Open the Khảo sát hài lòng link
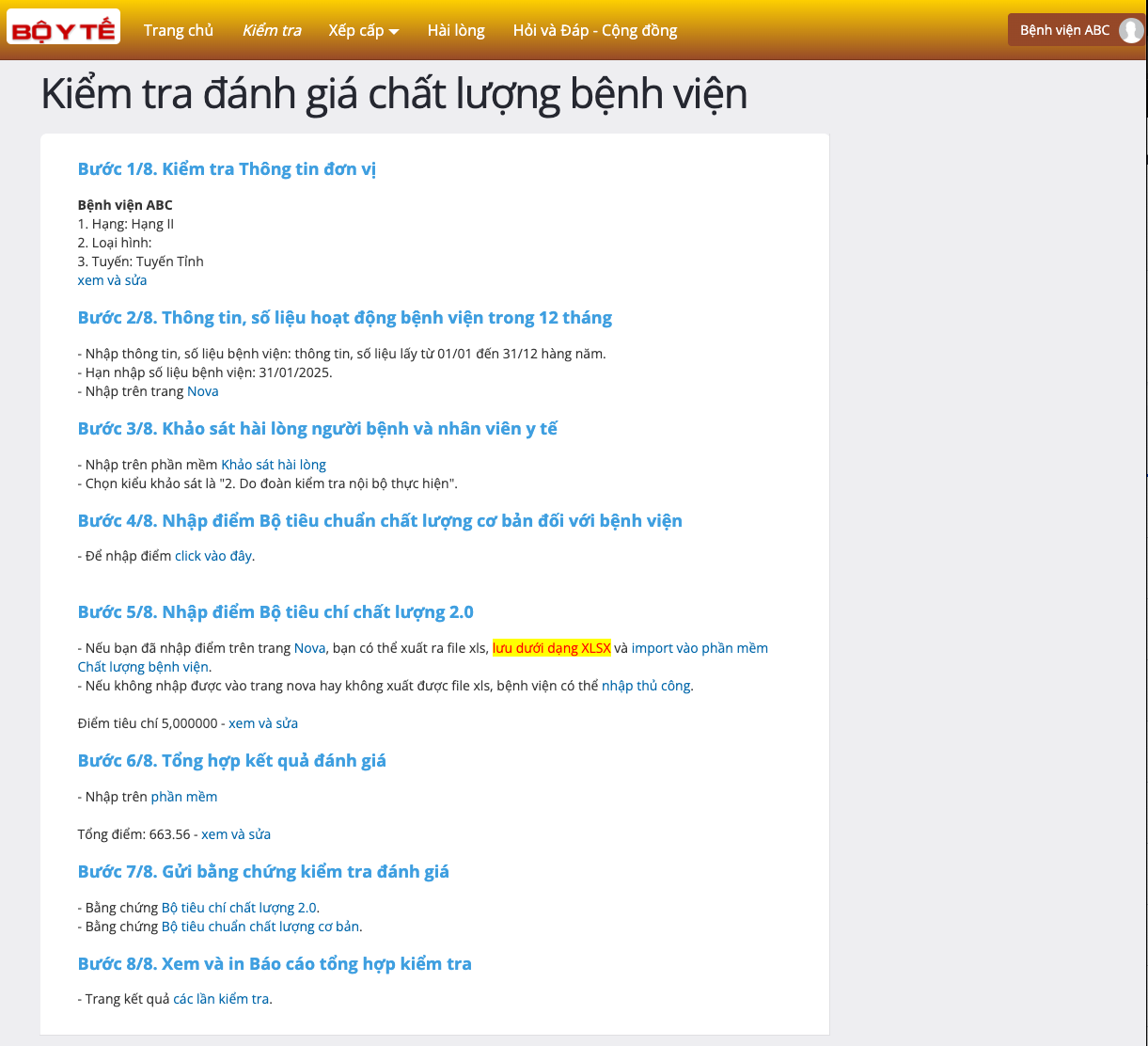 pos(274,465)
